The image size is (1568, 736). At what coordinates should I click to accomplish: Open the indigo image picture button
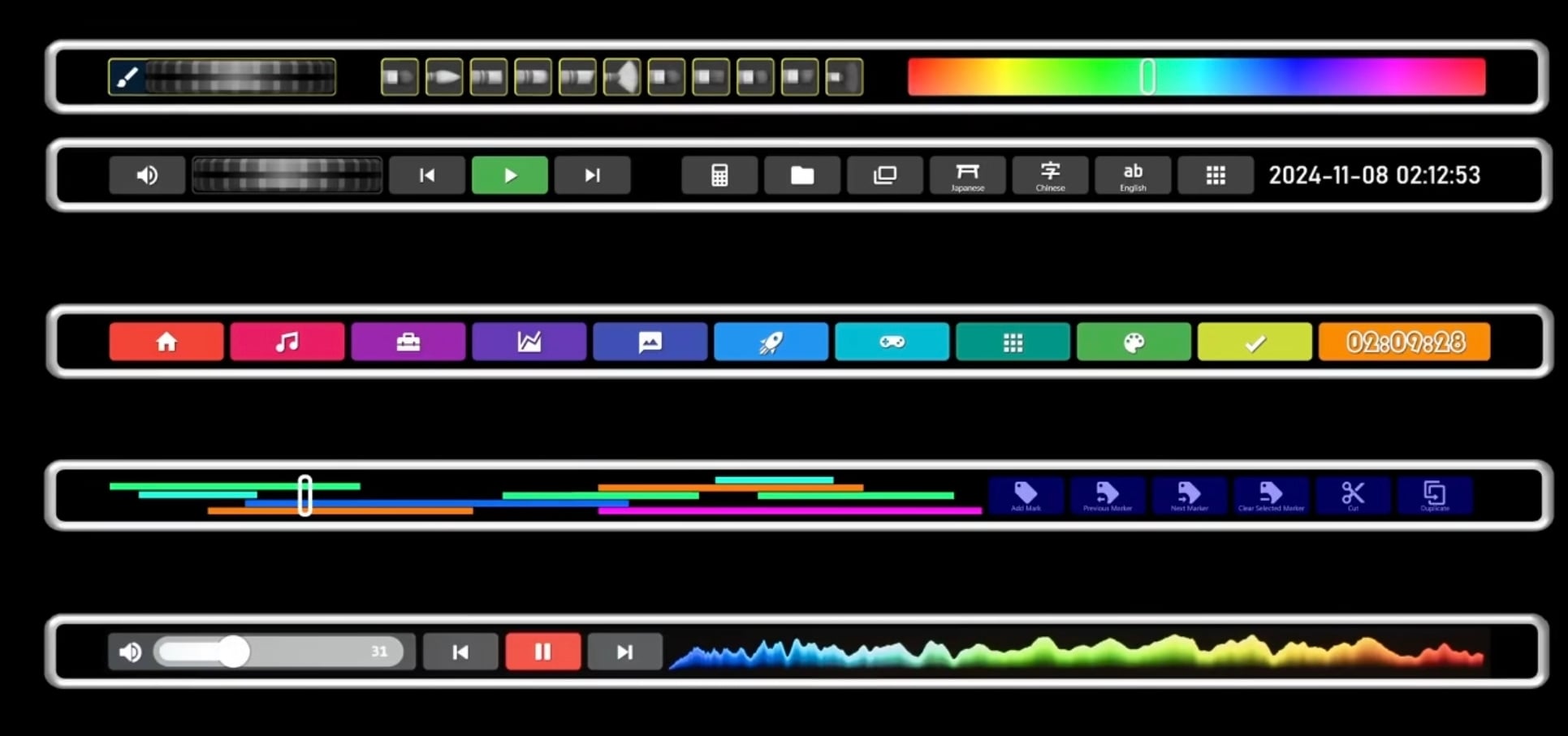click(x=650, y=342)
